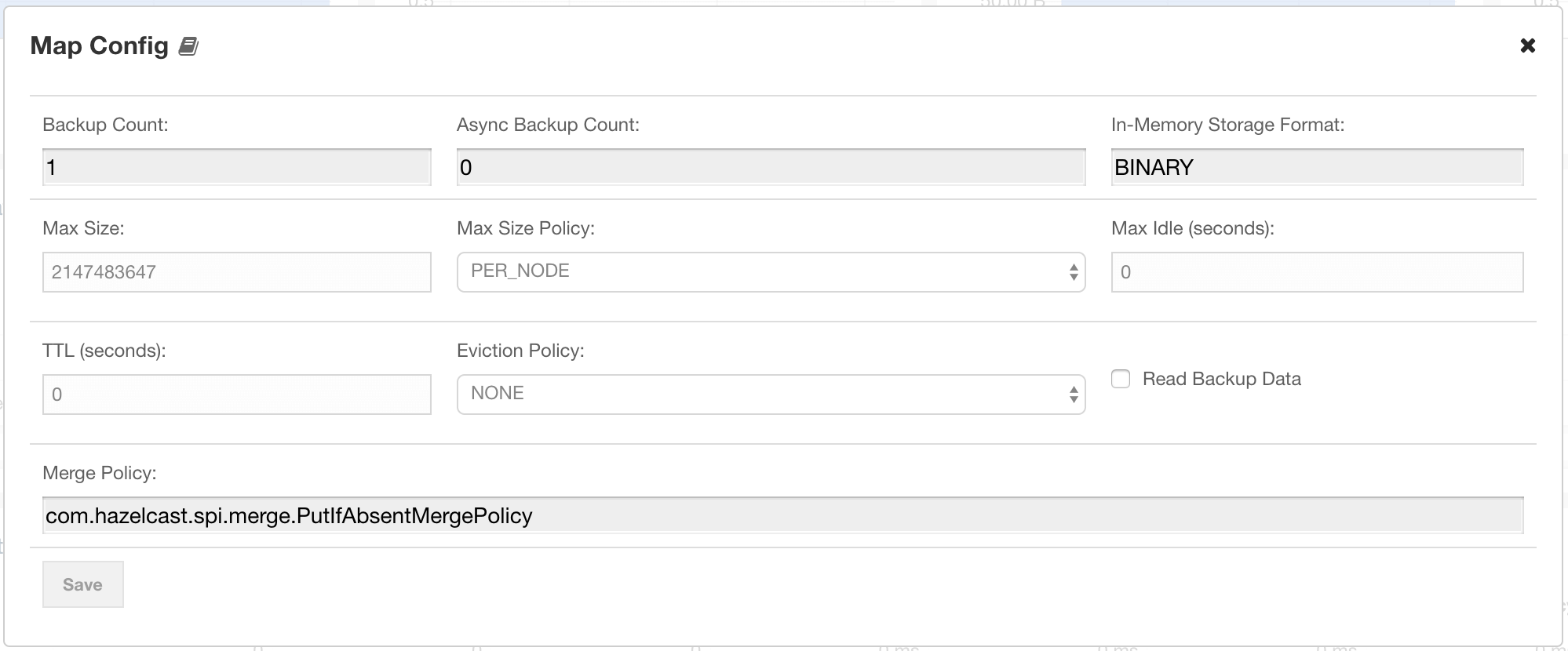This screenshot has width=1568, height=651.
Task: Expand the Max Size Policy dropdown
Action: pyautogui.click(x=771, y=272)
